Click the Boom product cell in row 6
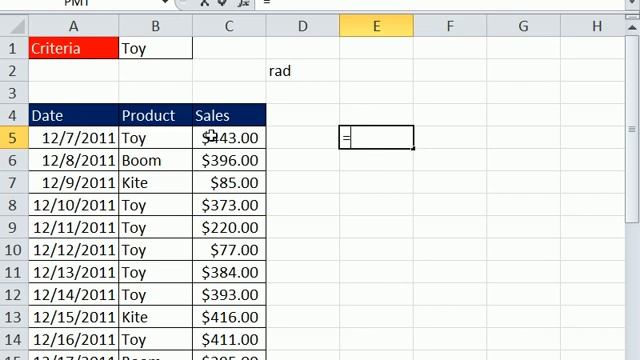This screenshot has width=640, height=360. point(156,160)
